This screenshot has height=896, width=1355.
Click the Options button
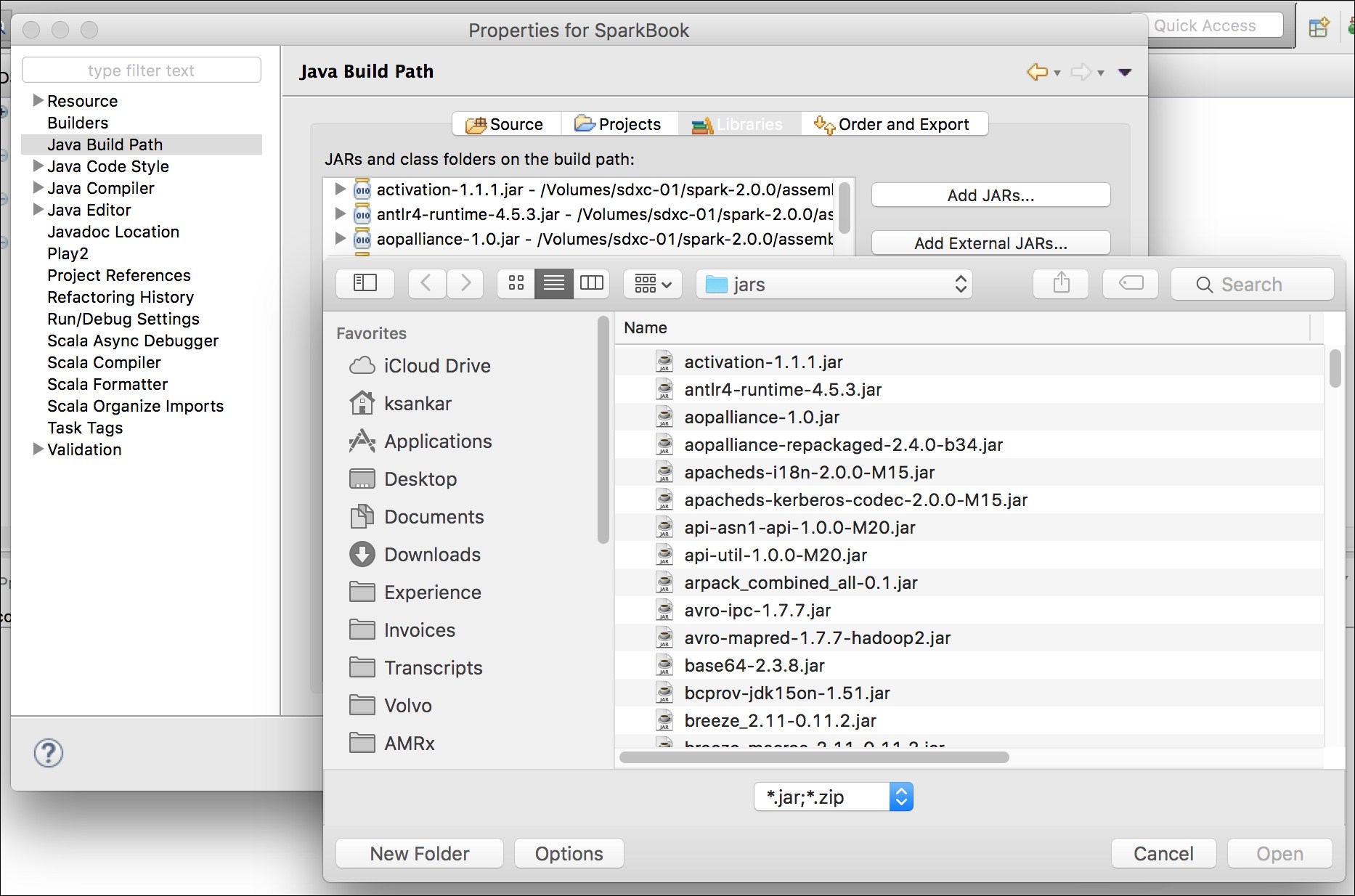point(569,854)
